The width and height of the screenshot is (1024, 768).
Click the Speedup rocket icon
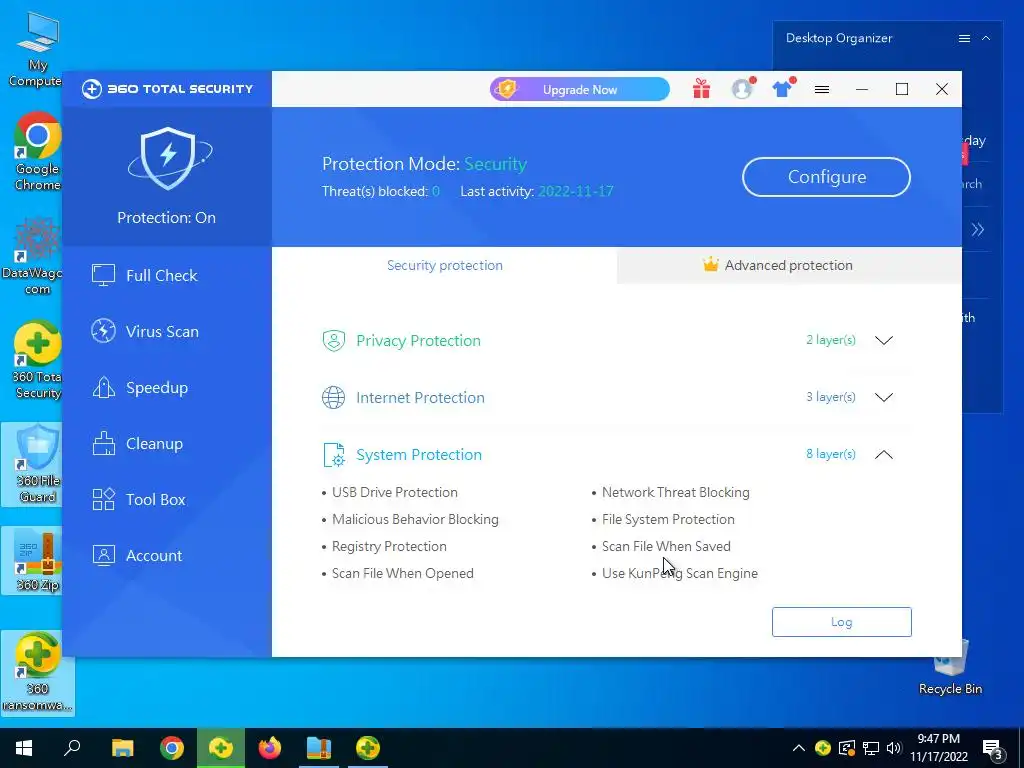click(x=103, y=387)
